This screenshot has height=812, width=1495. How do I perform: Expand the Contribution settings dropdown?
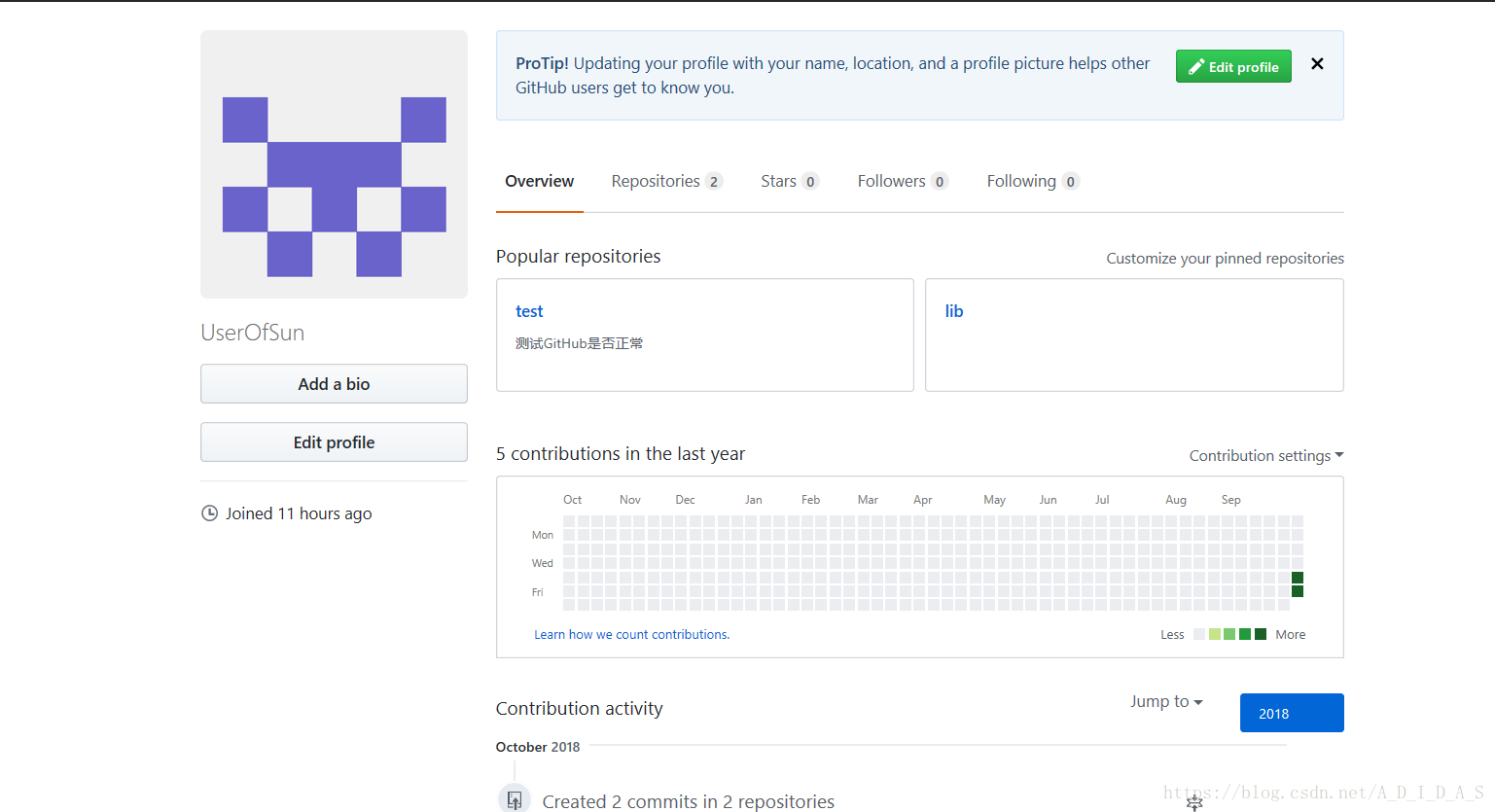click(x=1266, y=456)
